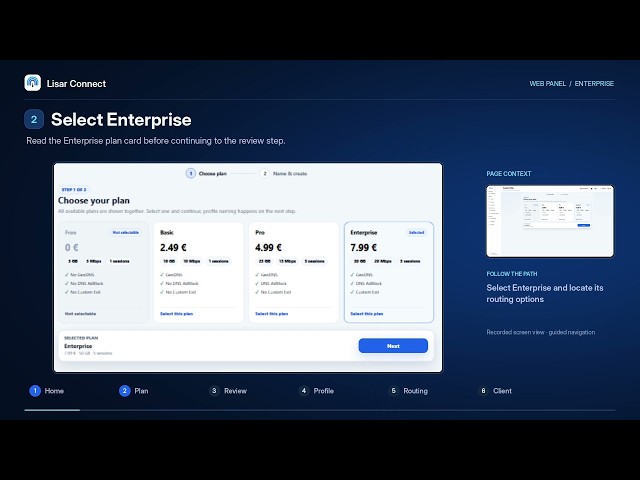Click the STEP 1 OF 2 badge
Viewport: 640px width, 480px height.
(74, 190)
